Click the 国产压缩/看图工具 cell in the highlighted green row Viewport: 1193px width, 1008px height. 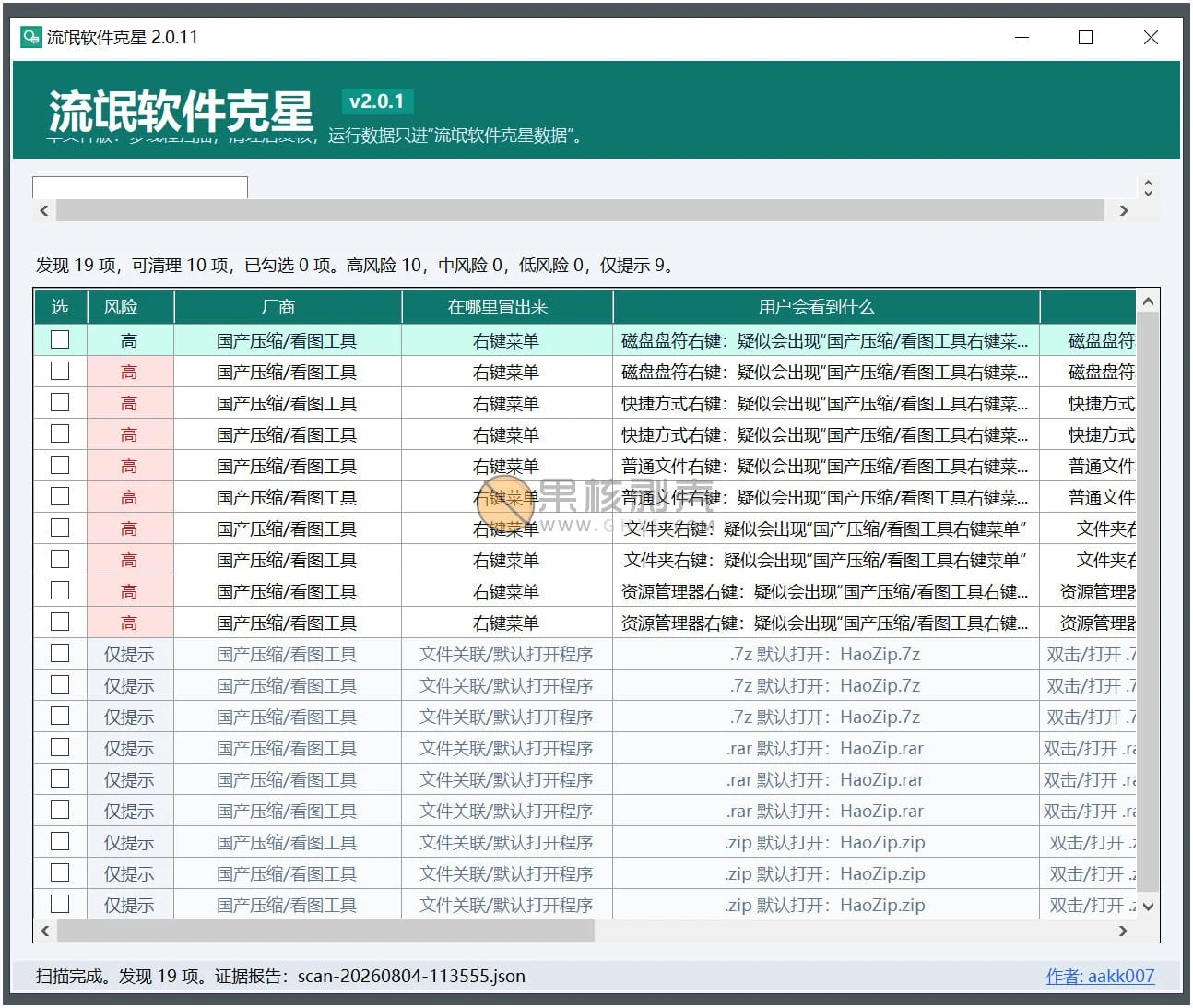coord(288,340)
